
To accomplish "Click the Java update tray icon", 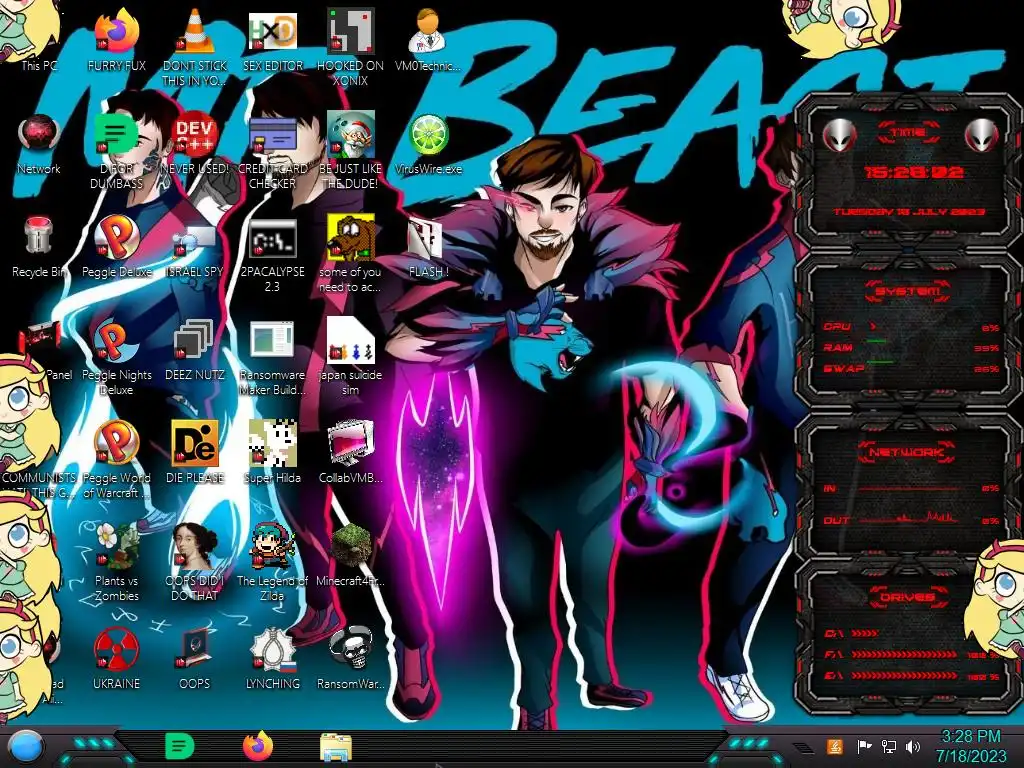I will (x=835, y=746).
